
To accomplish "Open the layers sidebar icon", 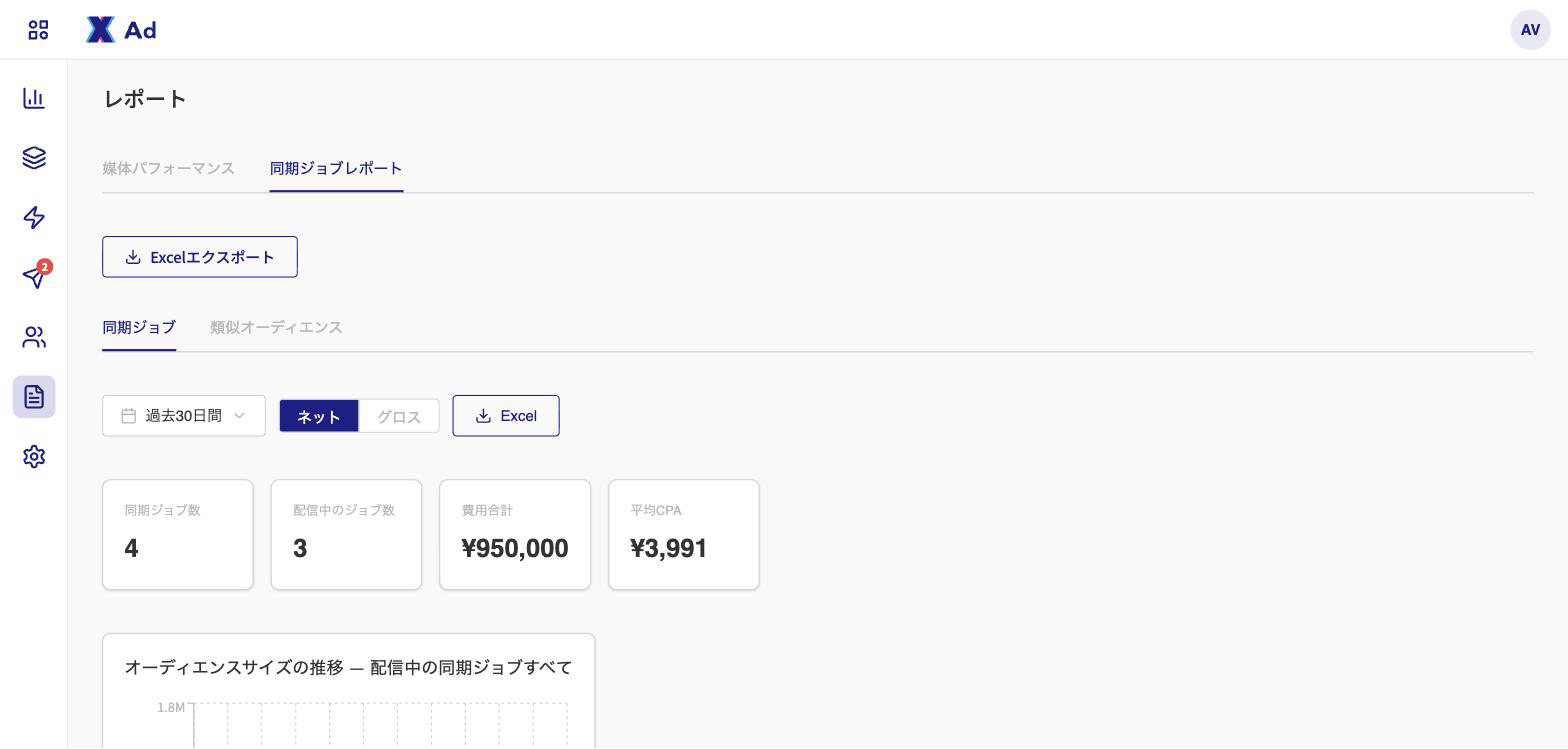I will [x=34, y=158].
